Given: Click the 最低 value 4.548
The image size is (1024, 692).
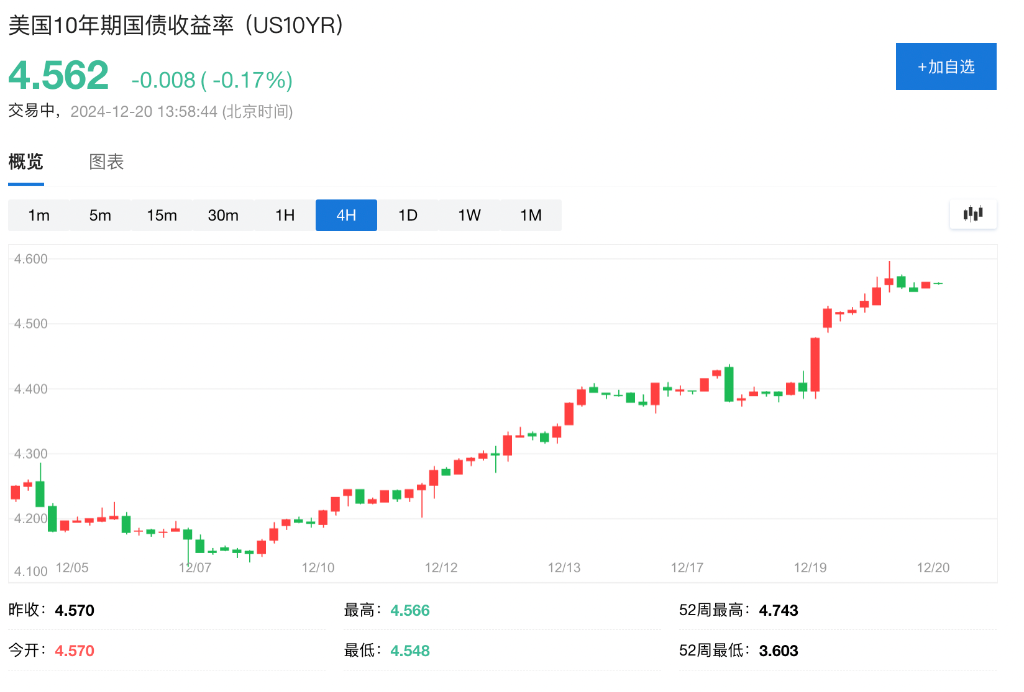Looking at the screenshot, I should pos(410,650).
